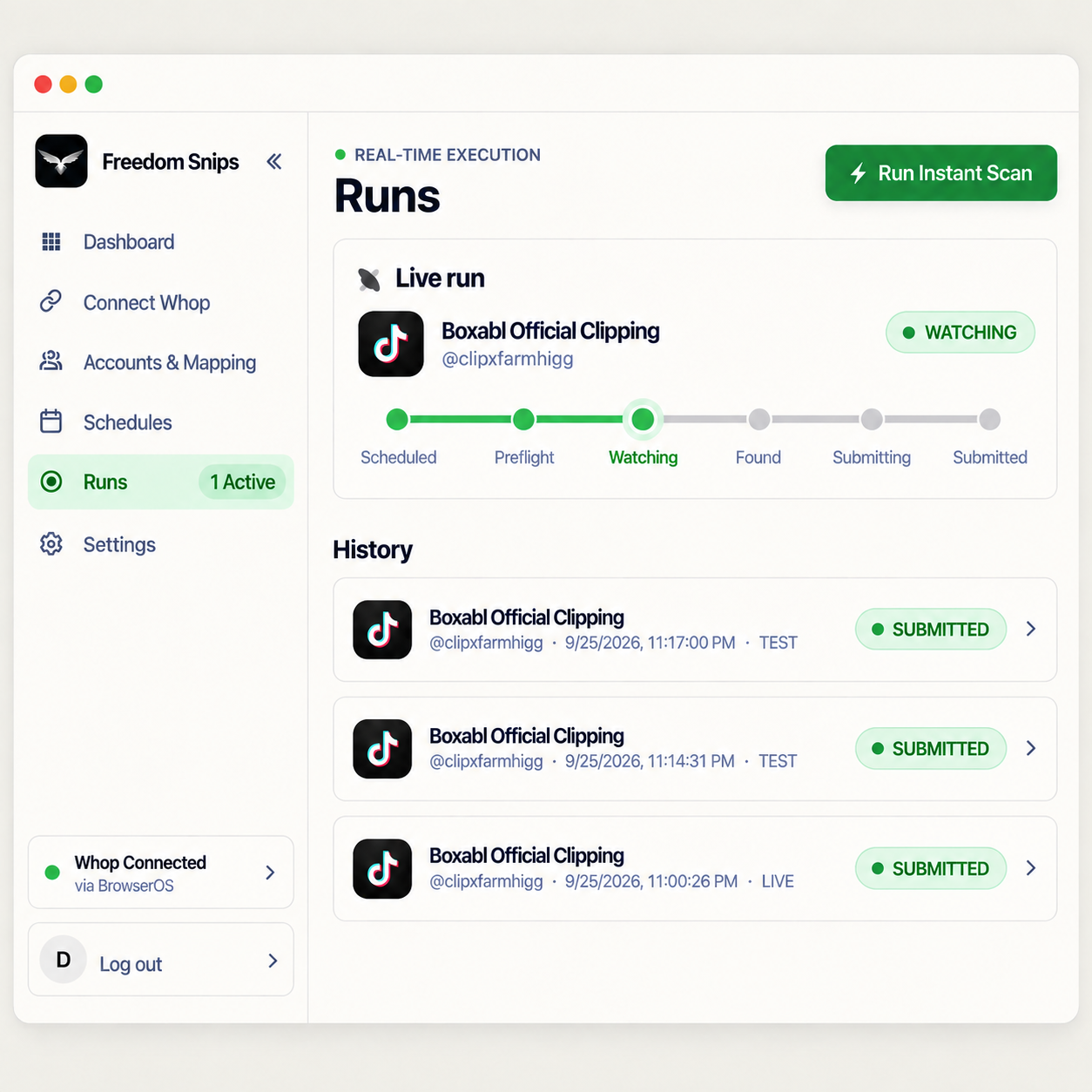1092x1092 pixels.
Task: Click the Freedom Snips eagle logo
Action: tap(61, 161)
